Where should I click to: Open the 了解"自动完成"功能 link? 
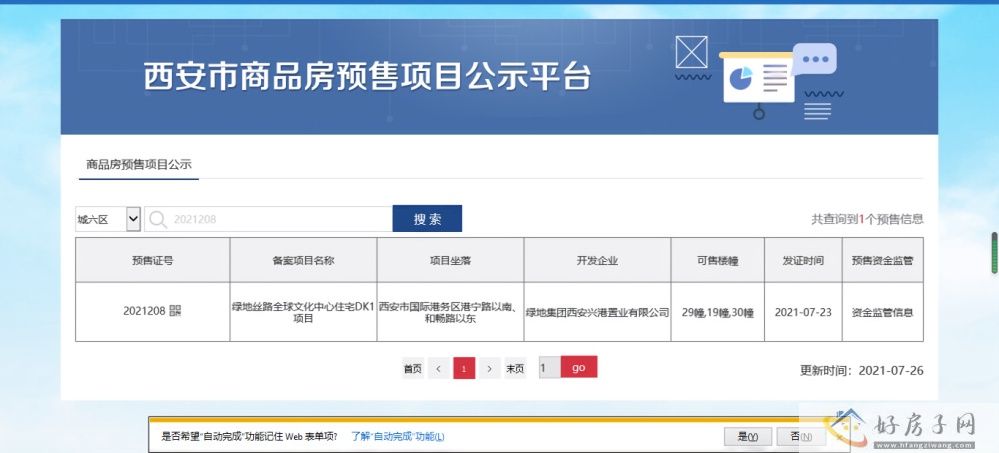(x=397, y=436)
